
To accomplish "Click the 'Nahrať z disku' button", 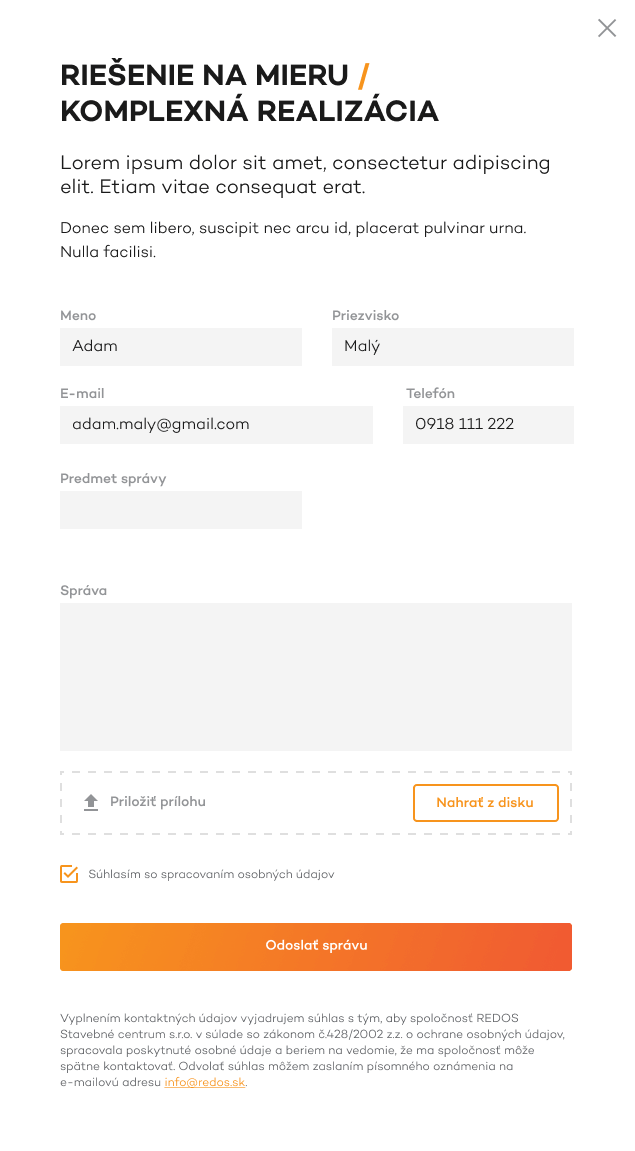I will pyautogui.click(x=485, y=802).
